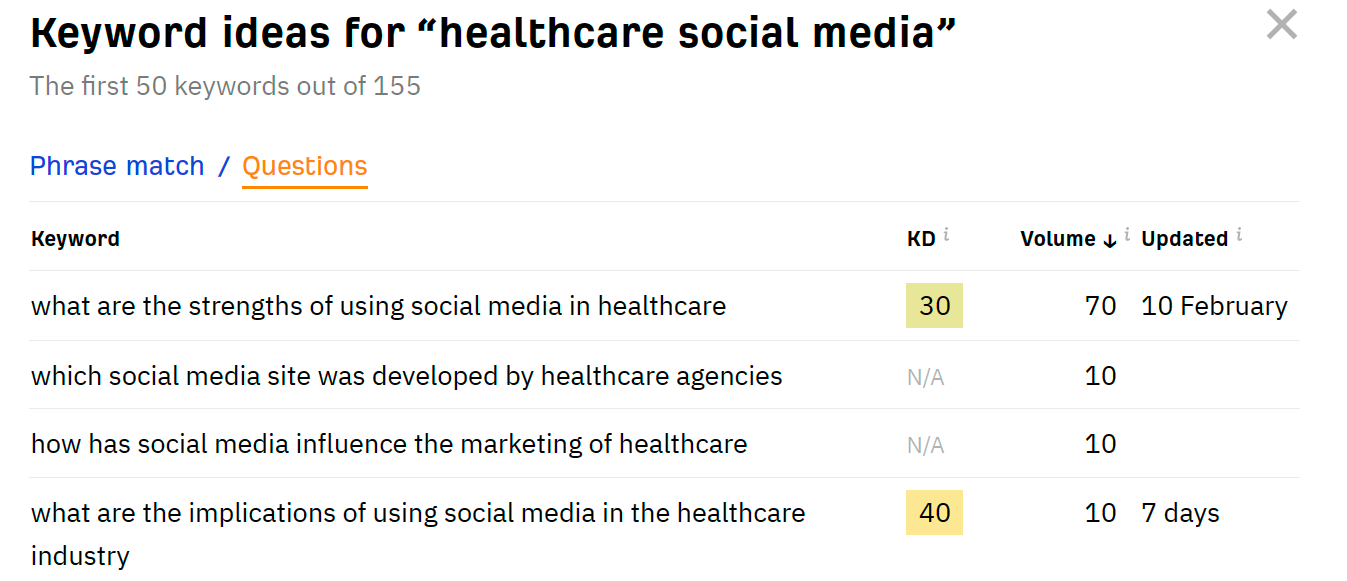Click the KD column header

[x=920, y=239]
